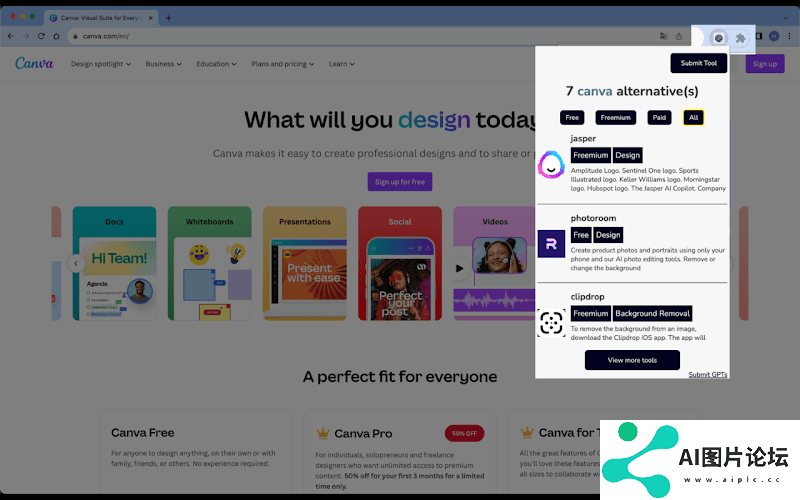The image size is (800, 500).
Task: Select the Canva browser tab
Action: click(x=101, y=18)
